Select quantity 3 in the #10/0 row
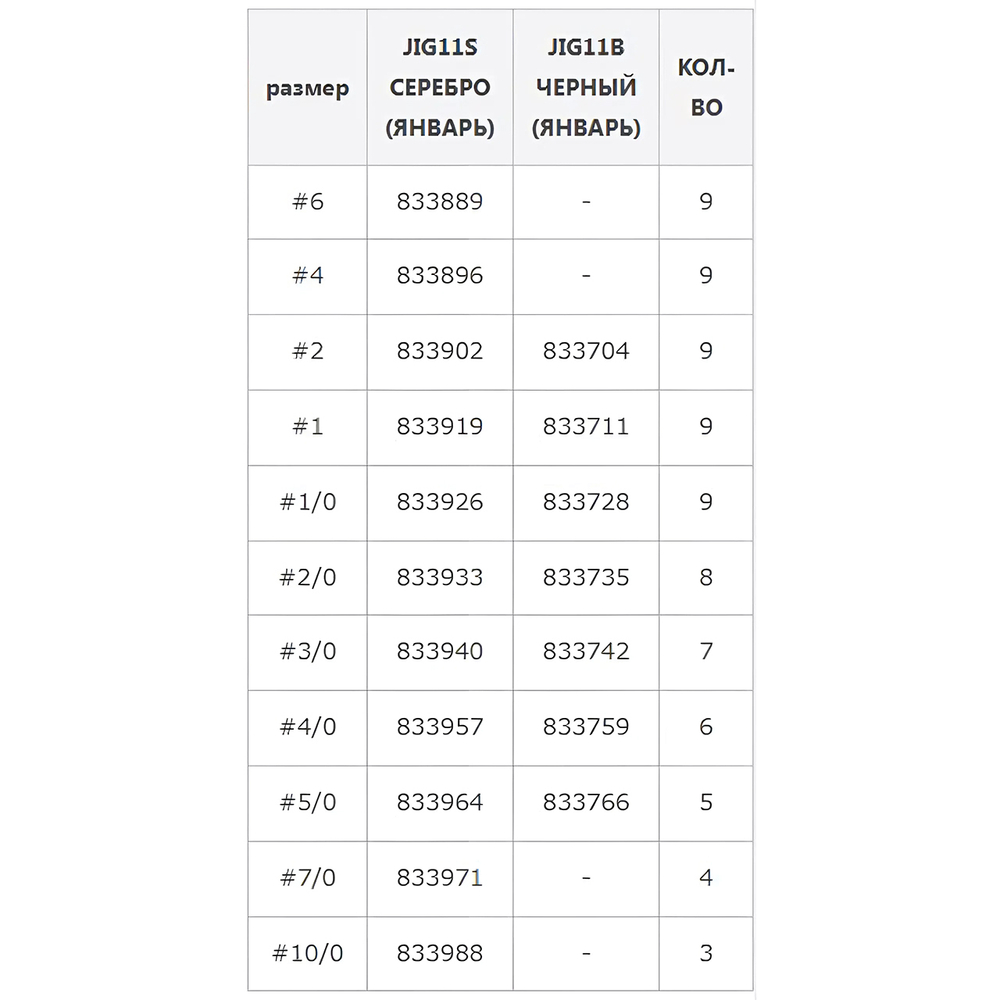 click(706, 953)
